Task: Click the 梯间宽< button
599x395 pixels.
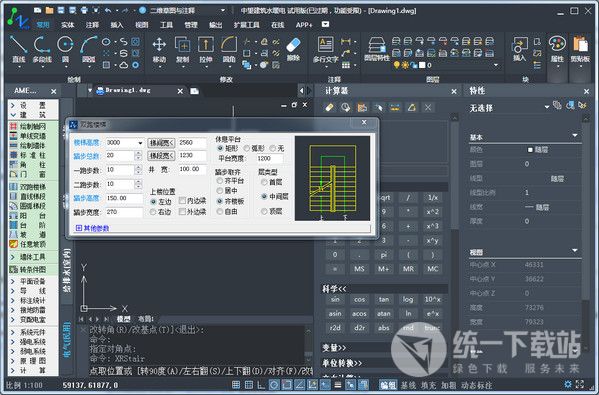Action: click(162, 143)
